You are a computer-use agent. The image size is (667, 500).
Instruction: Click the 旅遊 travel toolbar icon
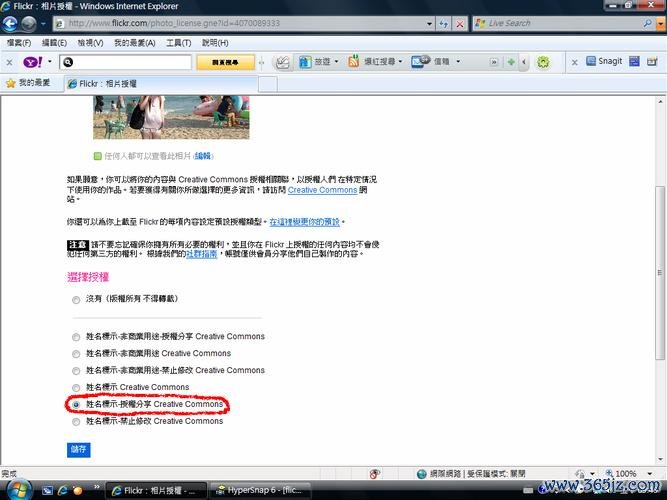[x=305, y=62]
